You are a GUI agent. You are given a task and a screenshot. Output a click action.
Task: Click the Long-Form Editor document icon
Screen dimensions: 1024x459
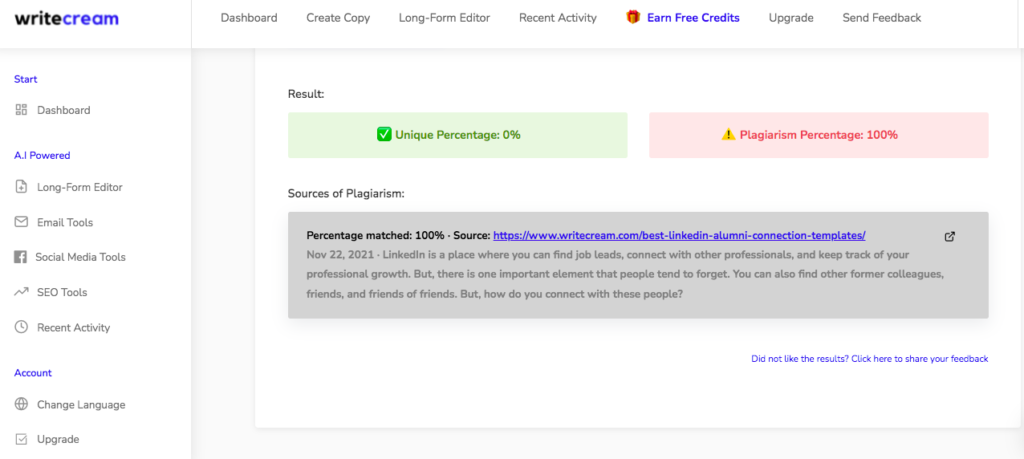click(x=21, y=187)
